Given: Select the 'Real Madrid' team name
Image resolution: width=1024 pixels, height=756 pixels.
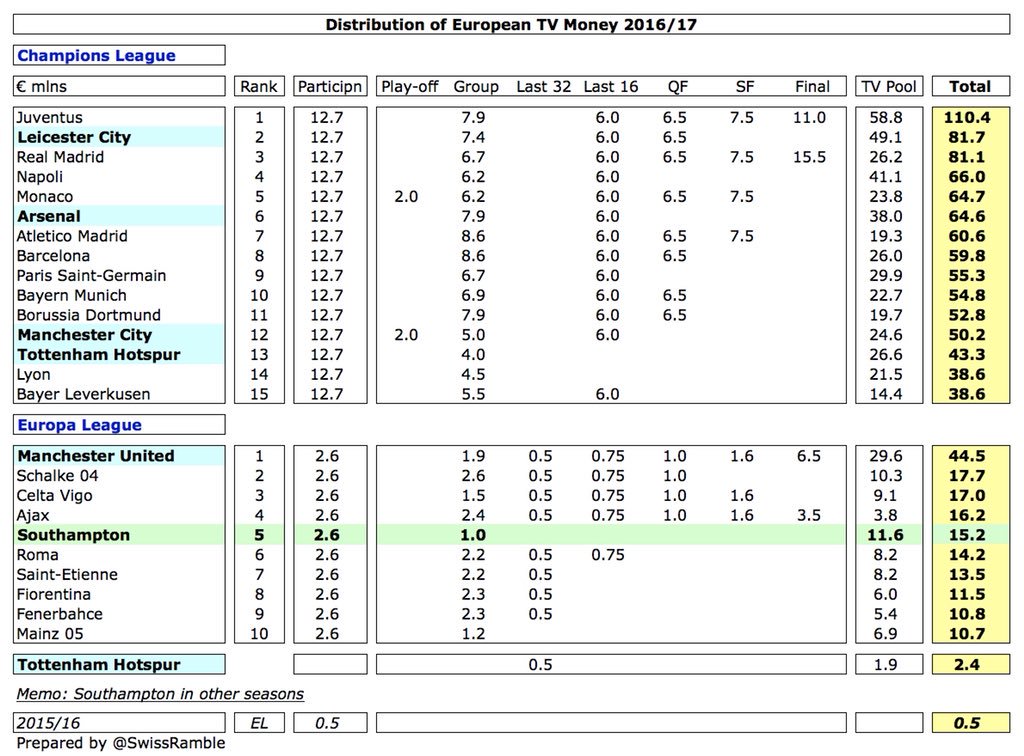Looking at the screenshot, I should (x=60, y=157).
